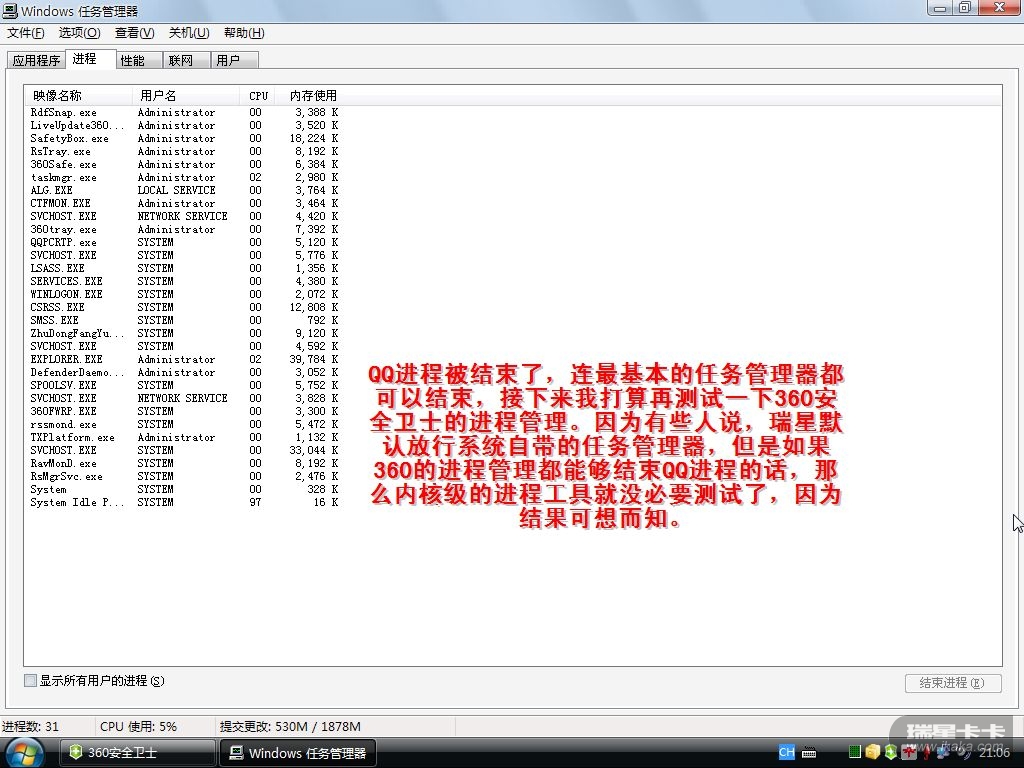Screen dimensions: 1024x768
Task: Select the 360tray.exe process row
Action: point(184,229)
